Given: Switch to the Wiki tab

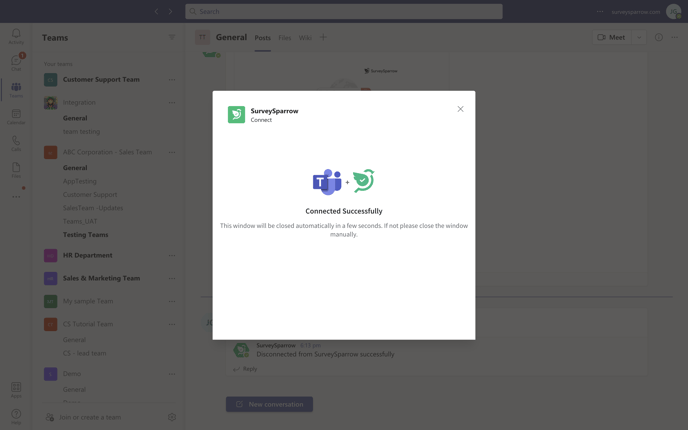Looking at the screenshot, I should pyautogui.click(x=305, y=38).
